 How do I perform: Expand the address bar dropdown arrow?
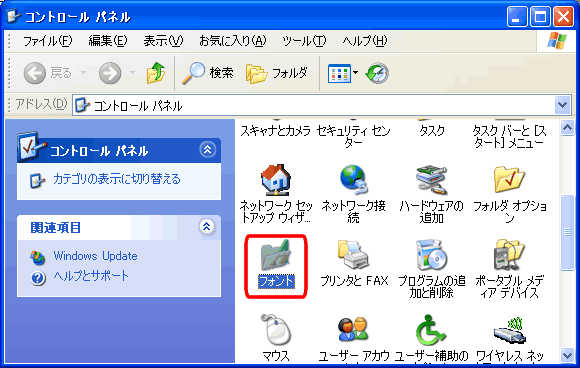point(562,105)
